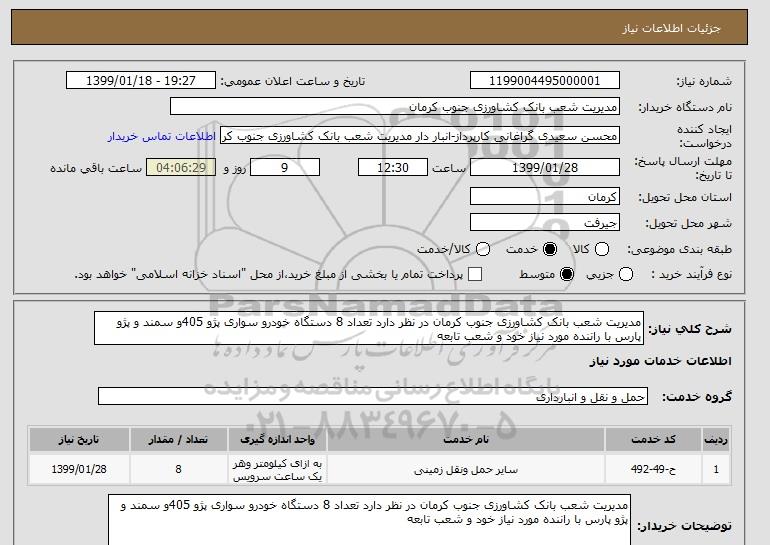Click the row number cell 1

click(716, 469)
